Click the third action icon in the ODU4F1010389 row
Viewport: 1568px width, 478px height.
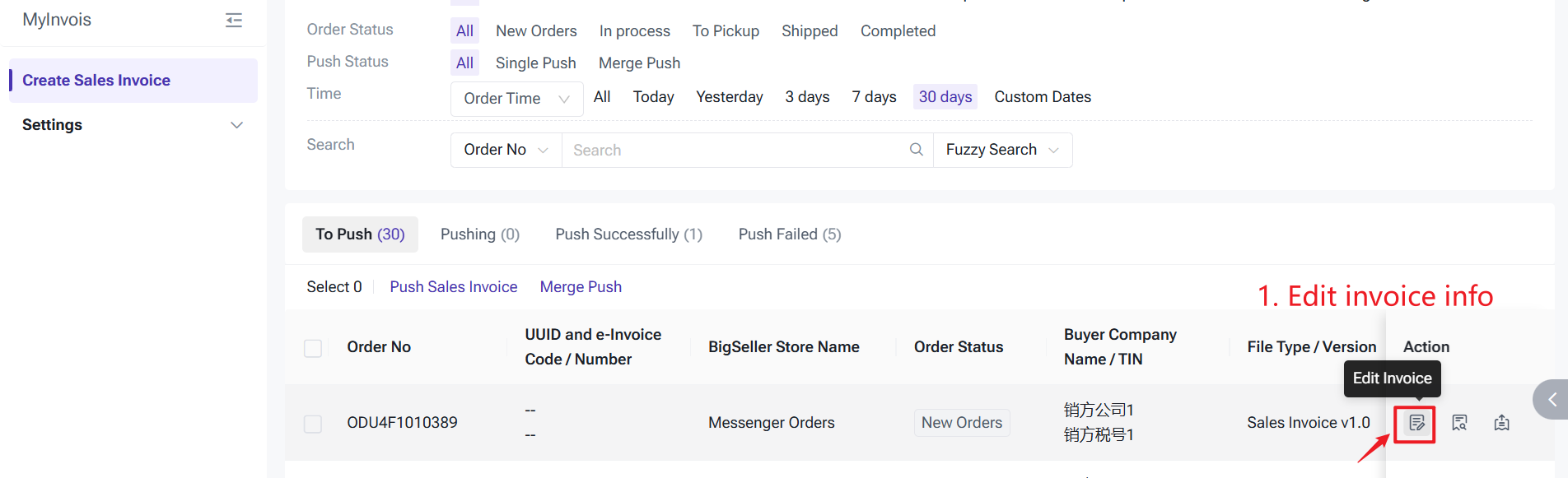point(1501,423)
